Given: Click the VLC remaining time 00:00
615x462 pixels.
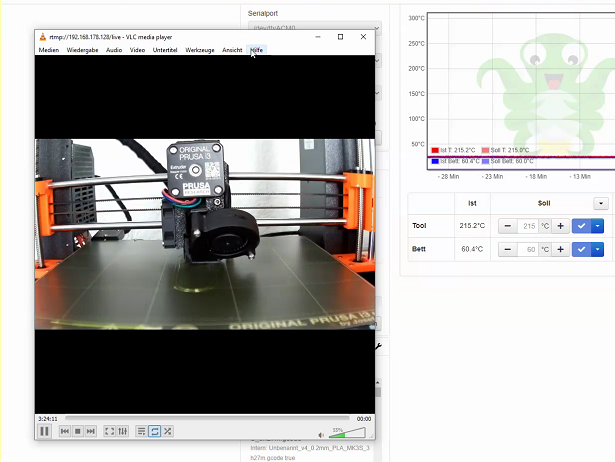Looking at the screenshot, I should point(364,419).
